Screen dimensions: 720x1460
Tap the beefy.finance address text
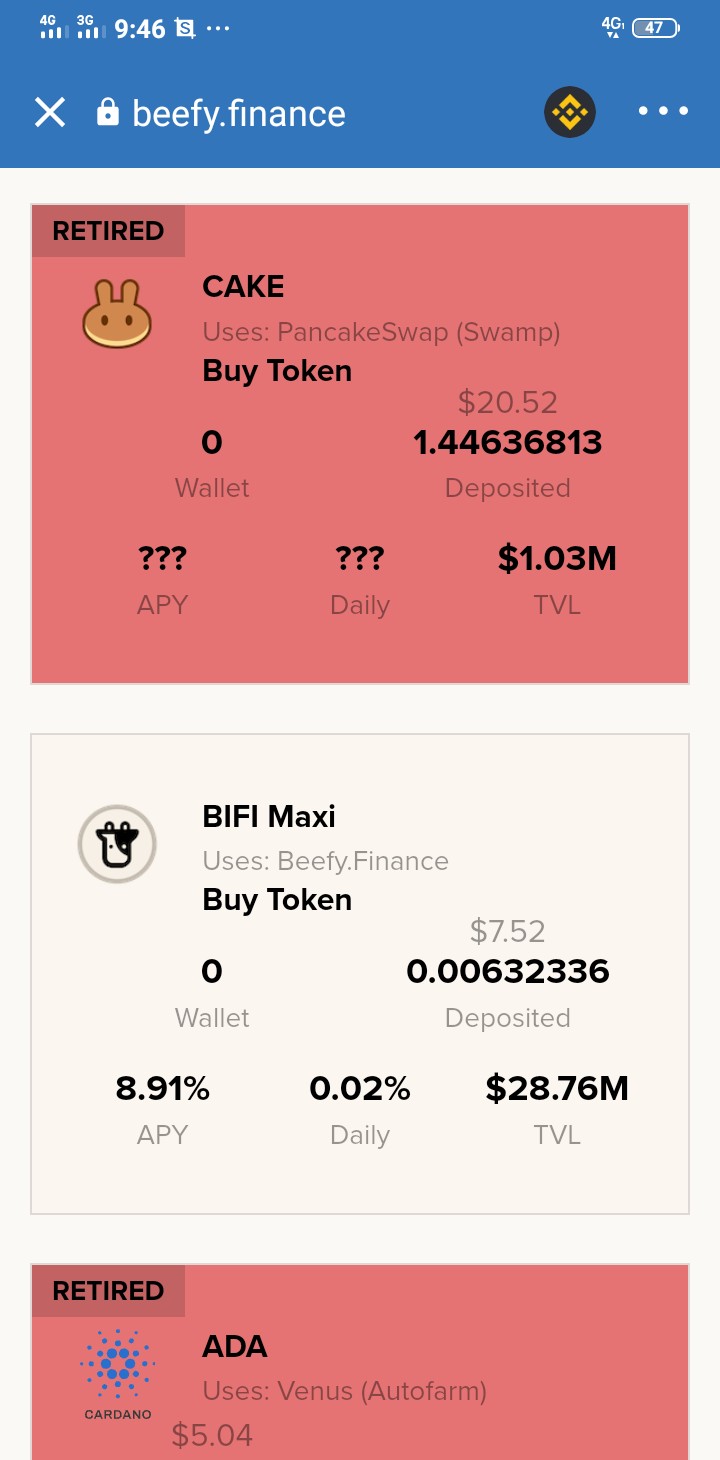[x=239, y=114]
